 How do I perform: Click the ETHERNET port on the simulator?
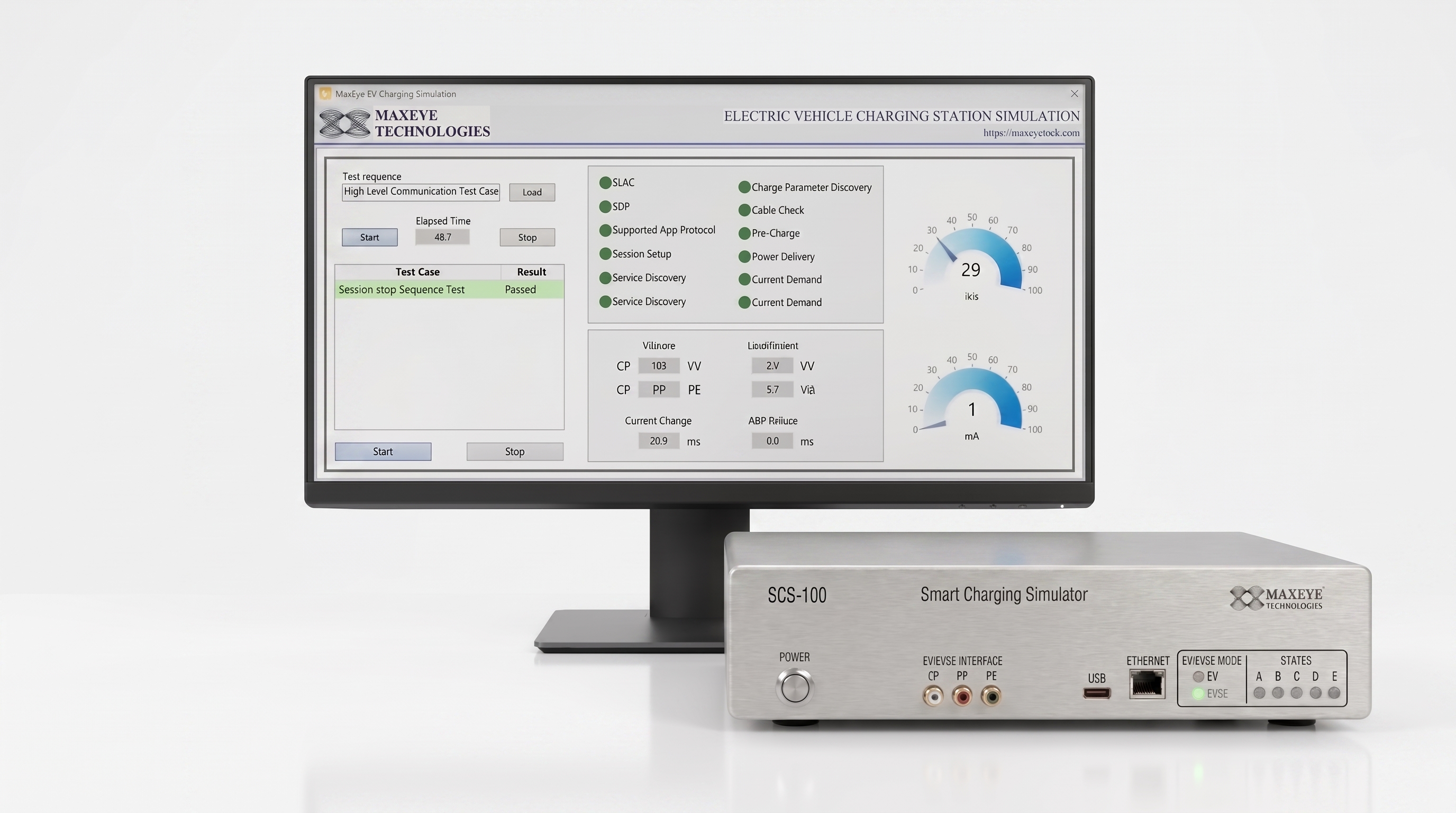1148,684
